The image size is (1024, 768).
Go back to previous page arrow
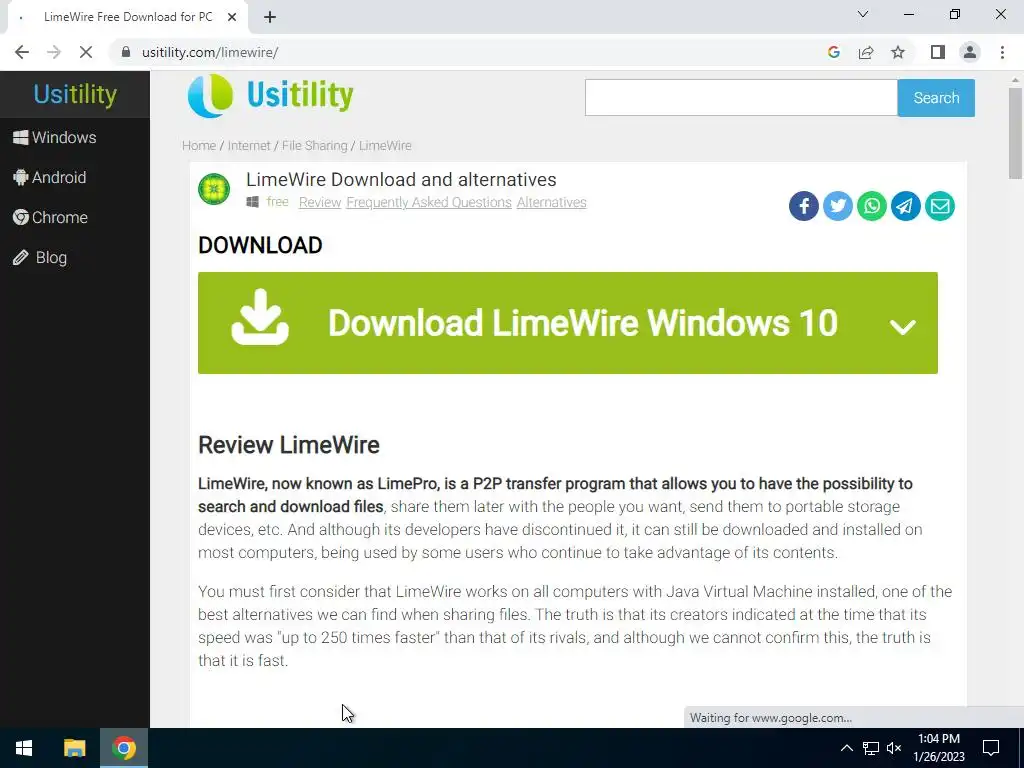(22, 52)
